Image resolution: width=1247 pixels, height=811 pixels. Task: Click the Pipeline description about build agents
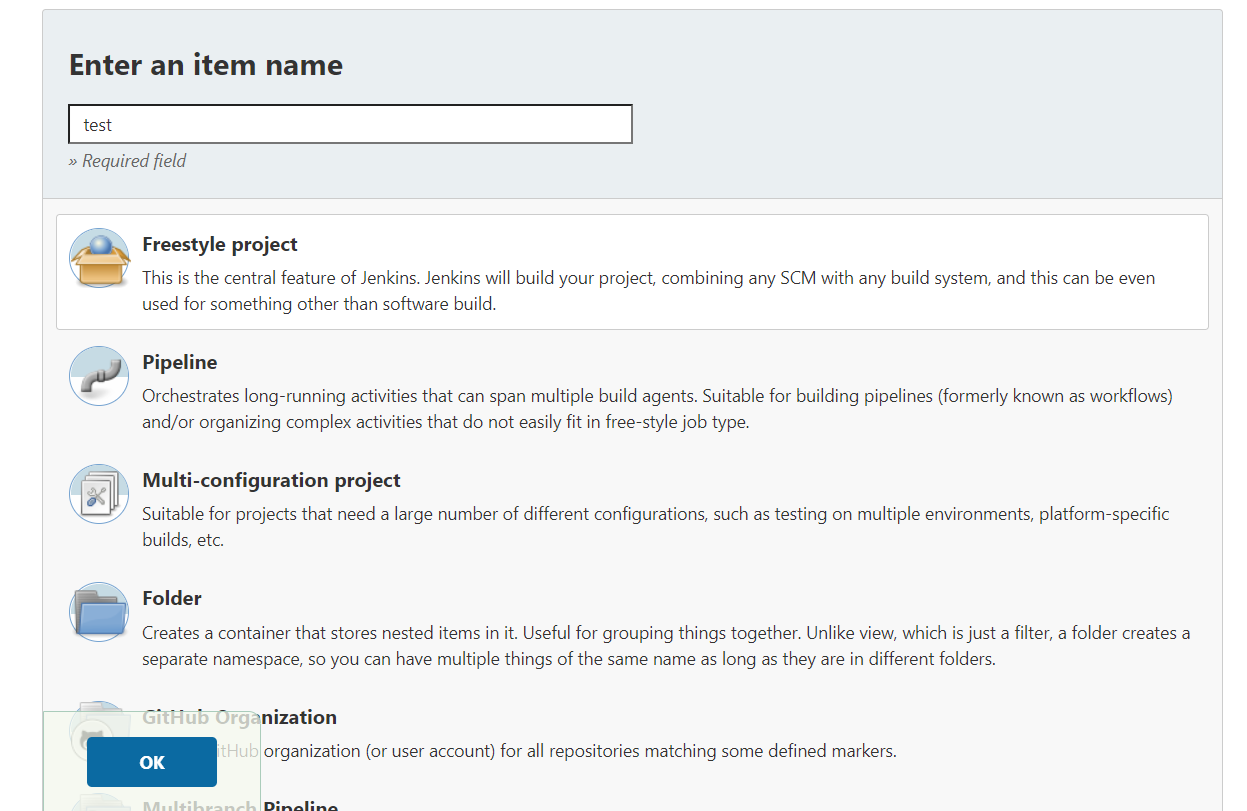[657, 408]
